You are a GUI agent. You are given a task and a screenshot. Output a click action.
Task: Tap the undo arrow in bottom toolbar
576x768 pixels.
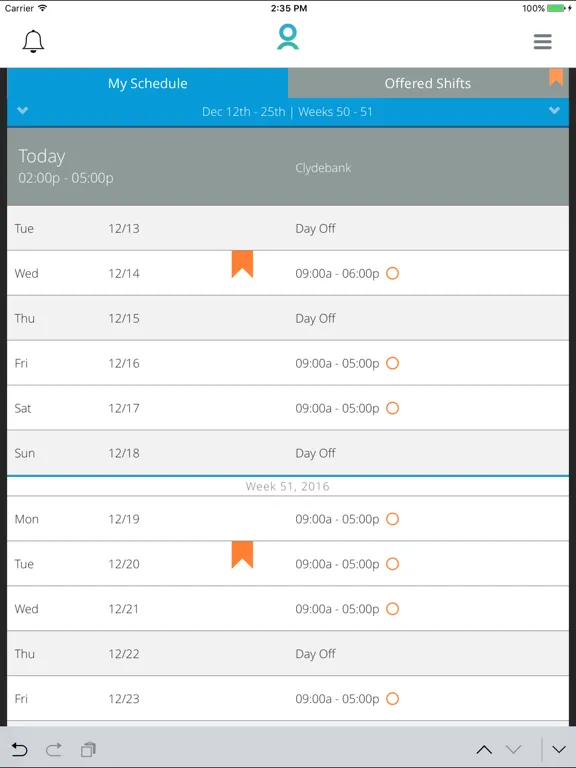pyautogui.click(x=19, y=749)
